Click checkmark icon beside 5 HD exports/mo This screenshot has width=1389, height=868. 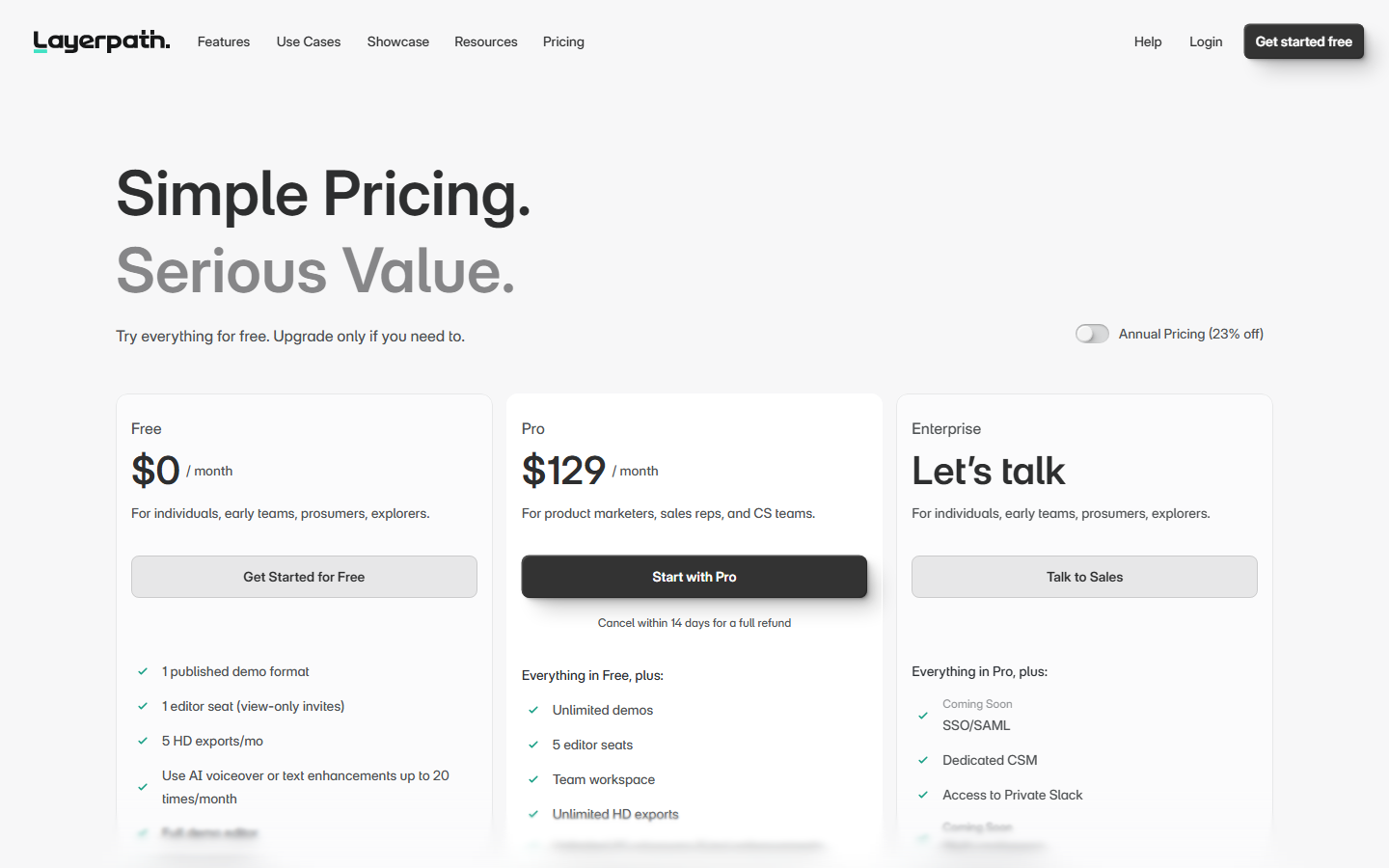(x=143, y=741)
